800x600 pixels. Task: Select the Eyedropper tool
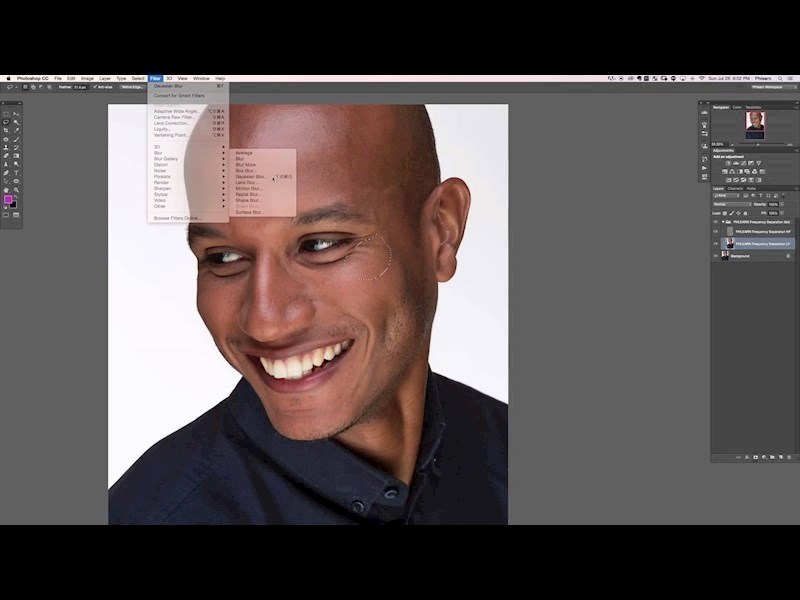click(16, 131)
